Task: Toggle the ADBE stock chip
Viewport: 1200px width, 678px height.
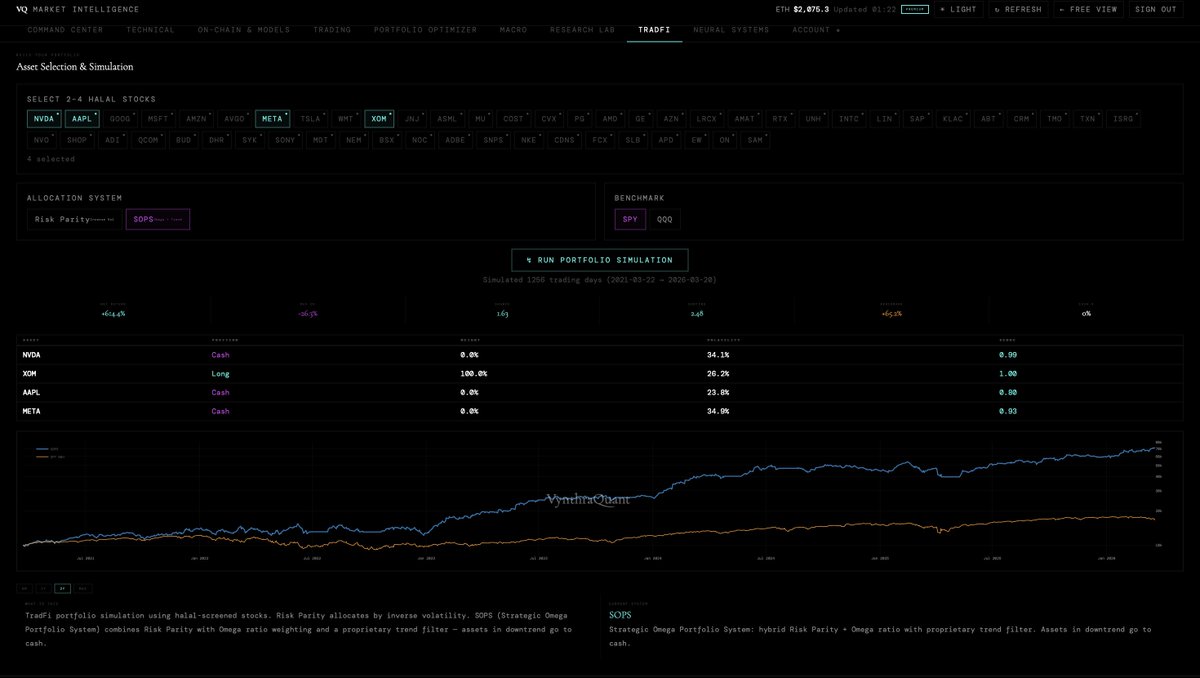Action: (x=455, y=140)
